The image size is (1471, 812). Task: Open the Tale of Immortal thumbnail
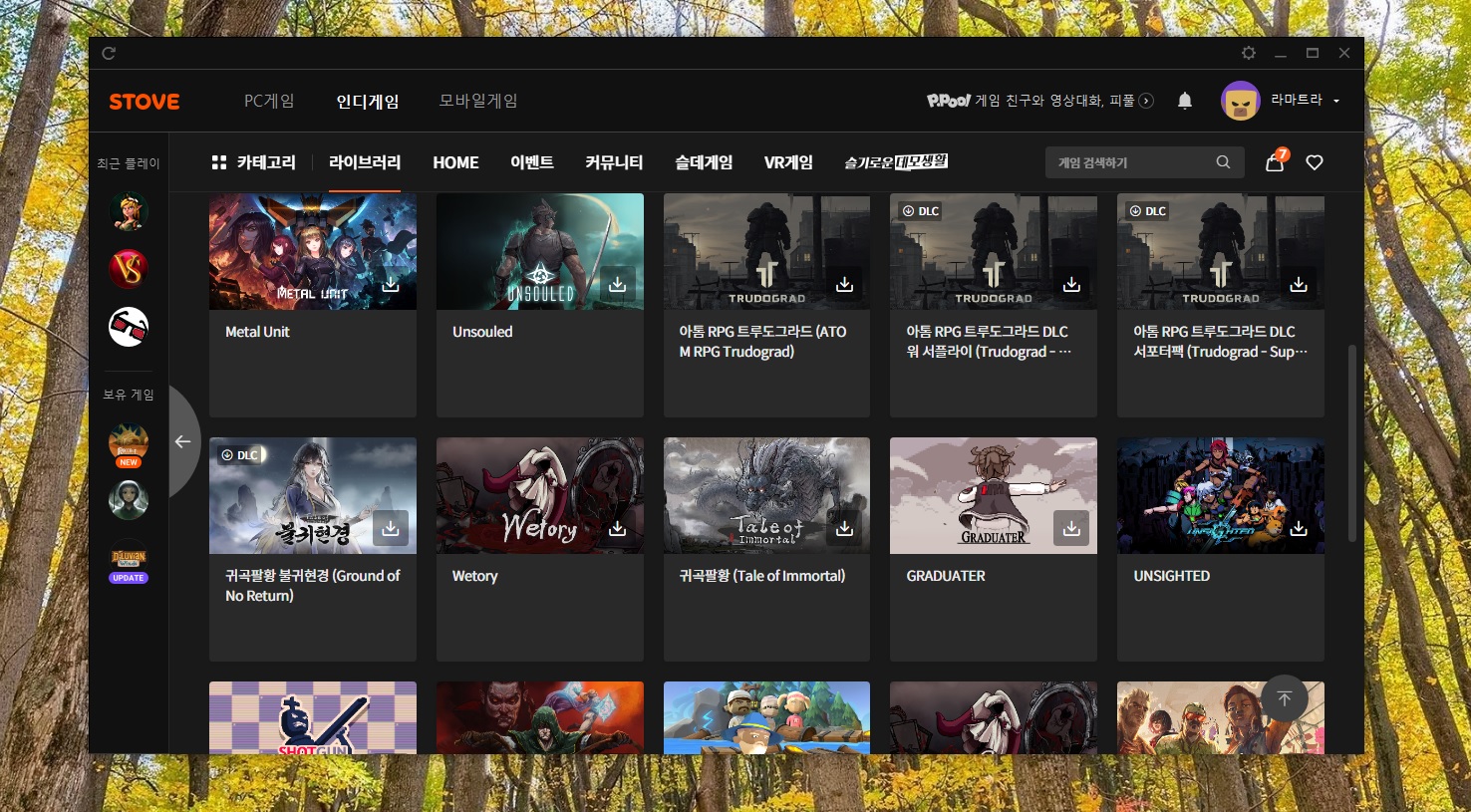766,495
